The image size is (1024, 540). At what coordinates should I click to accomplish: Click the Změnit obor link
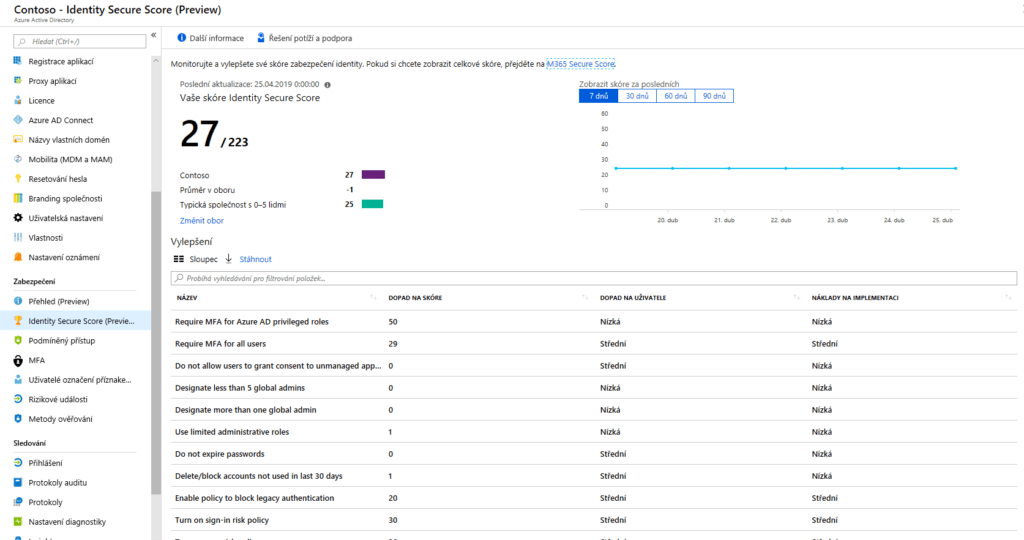click(x=201, y=220)
